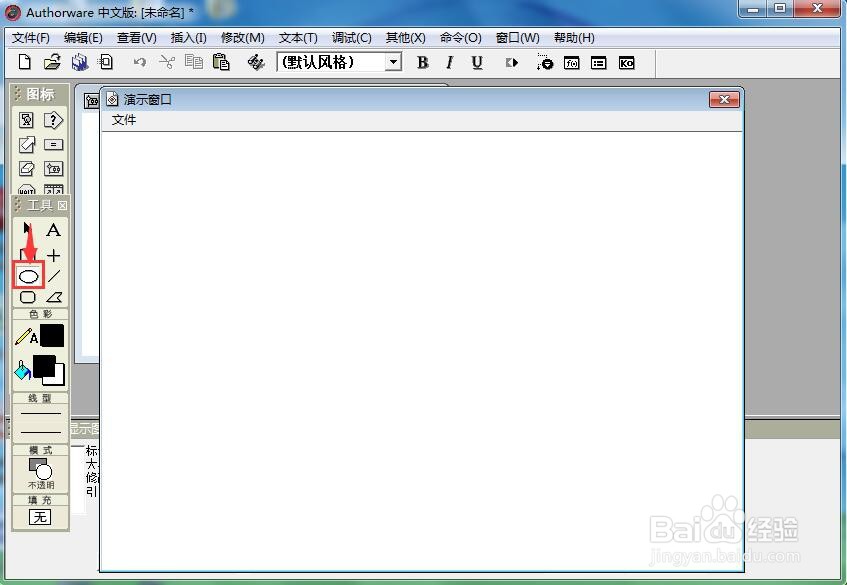Click the New file toolbar icon
This screenshot has width=847, height=585.
pyautogui.click(x=24, y=62)
